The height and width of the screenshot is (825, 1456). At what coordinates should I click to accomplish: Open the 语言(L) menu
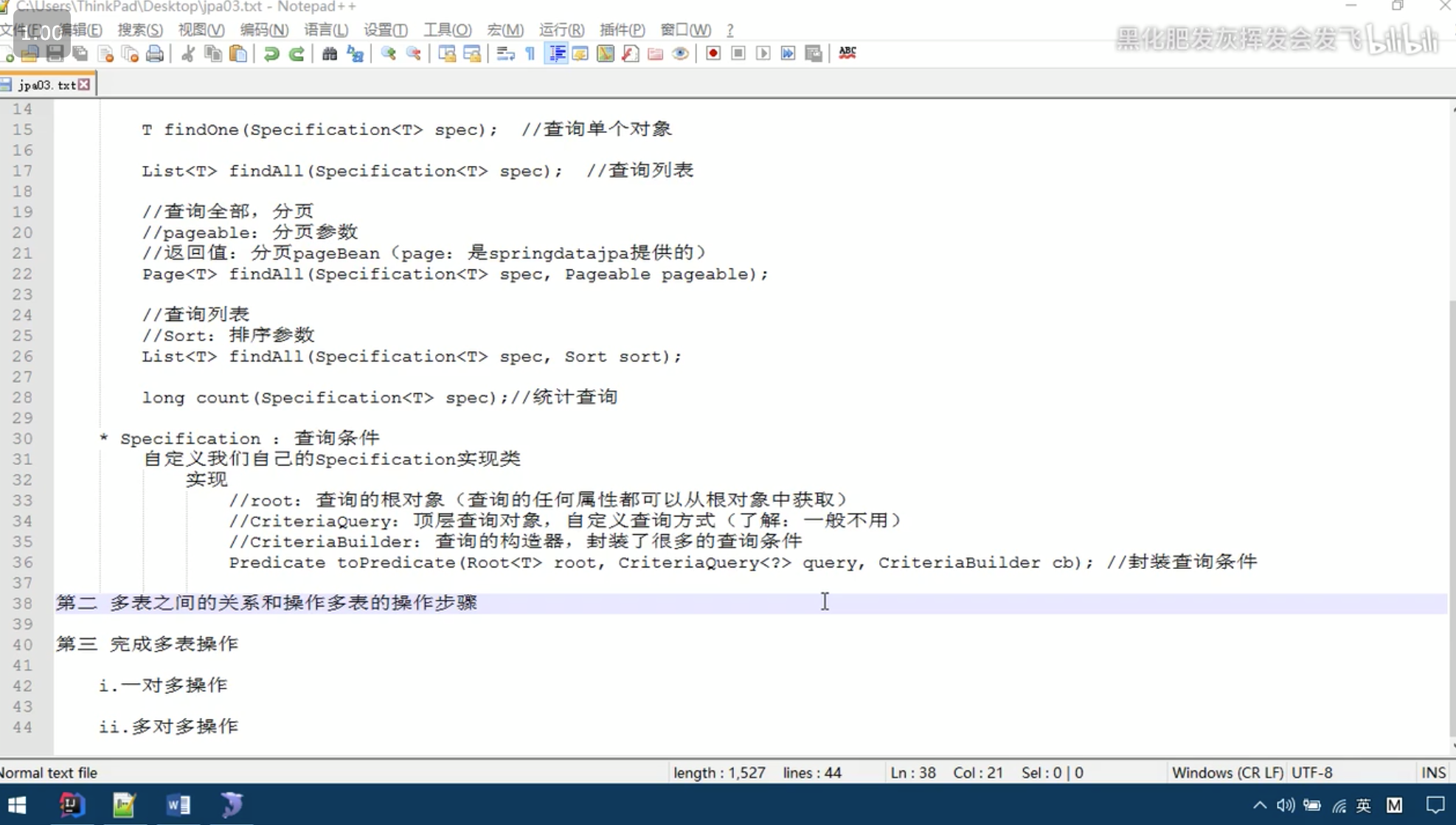(x=326, y=30)
